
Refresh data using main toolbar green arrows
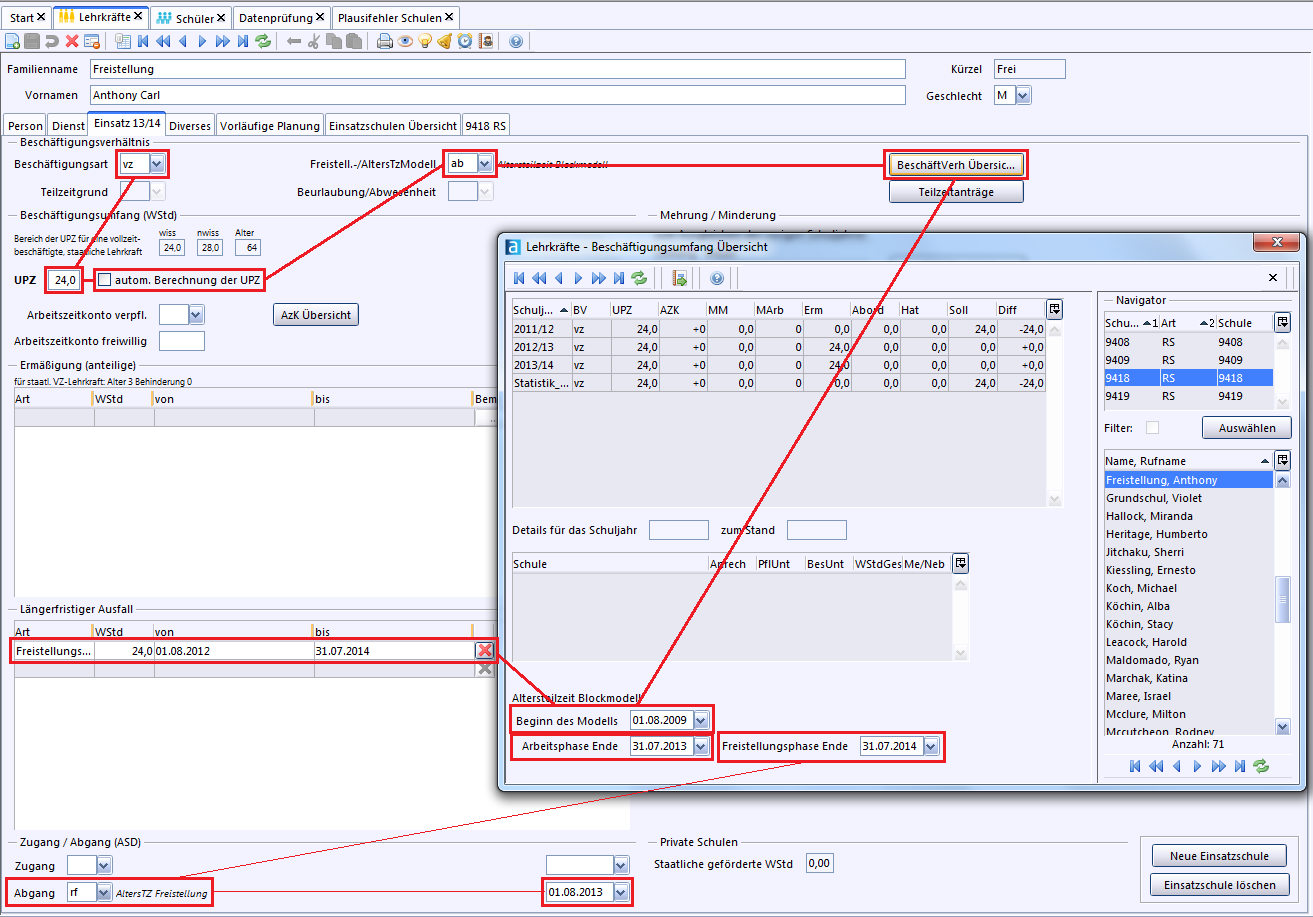click(x=263, y=41)
